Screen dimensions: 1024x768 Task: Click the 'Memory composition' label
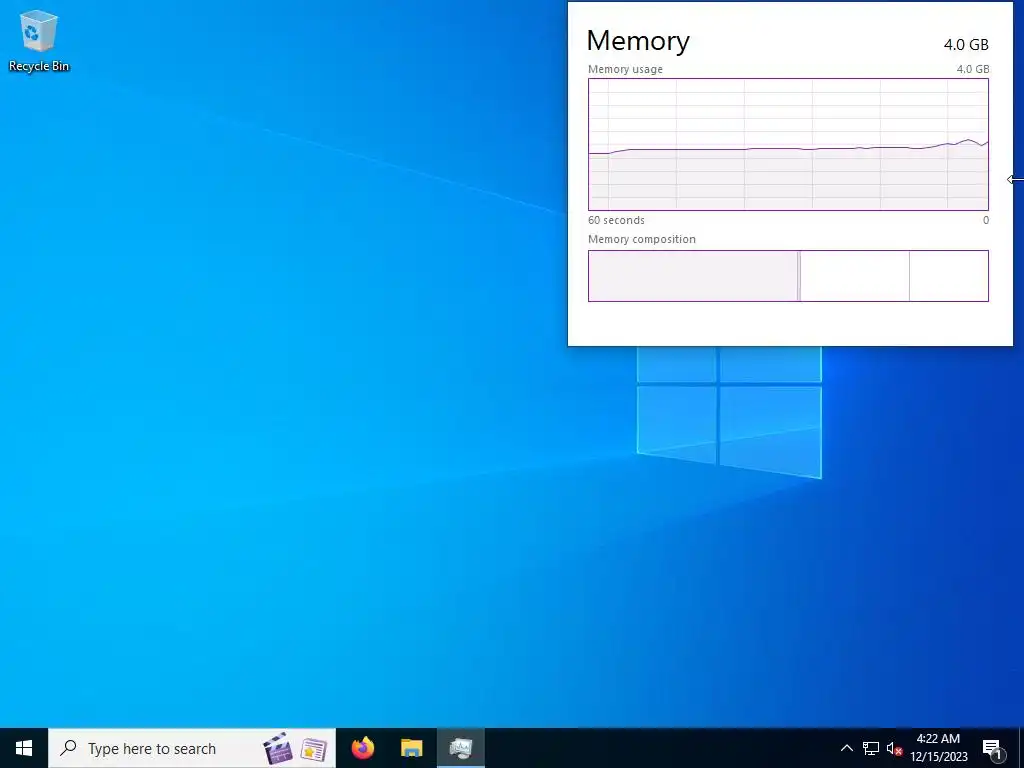coord(641,239)
